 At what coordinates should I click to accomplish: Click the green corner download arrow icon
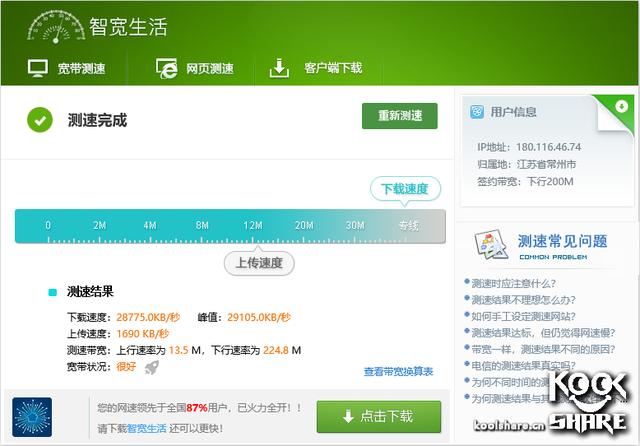click(621, 107)
